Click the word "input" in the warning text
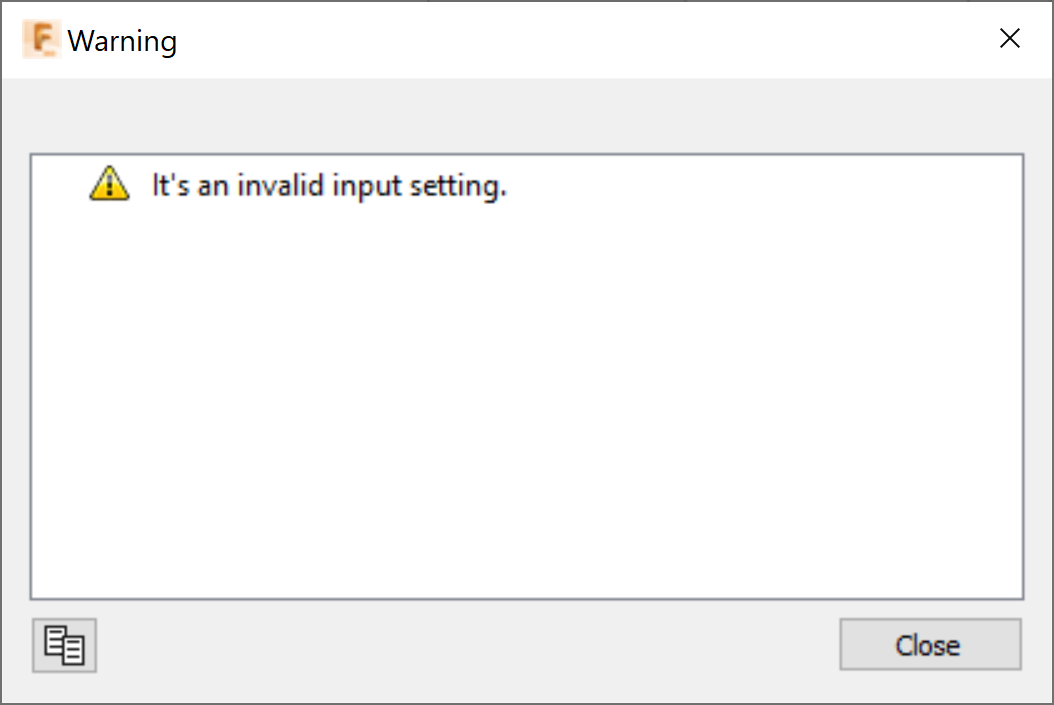Viewport: 1054px width, 705px height. point(365,186)
